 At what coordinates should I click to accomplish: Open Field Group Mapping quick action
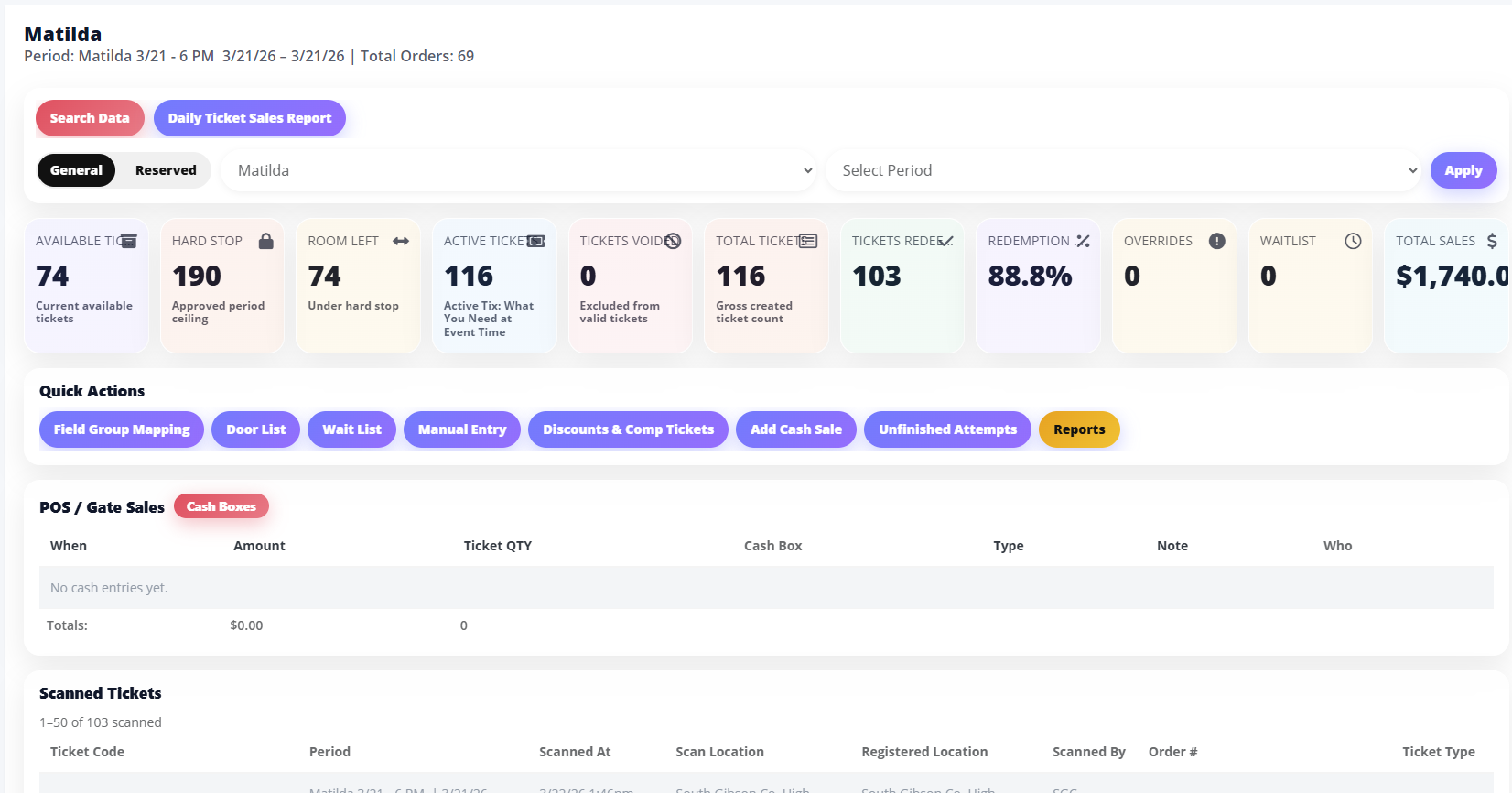122,429
